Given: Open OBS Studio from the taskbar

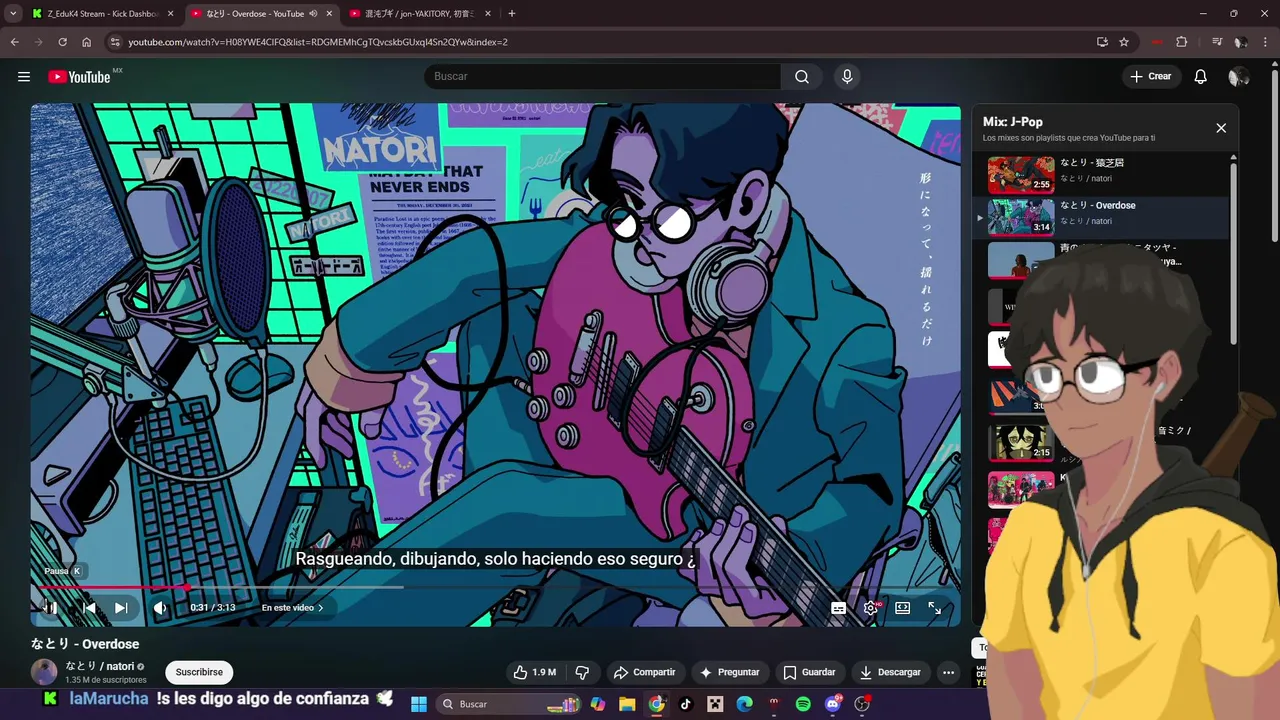Looking at the screenshot, I should tap(862, 704).
